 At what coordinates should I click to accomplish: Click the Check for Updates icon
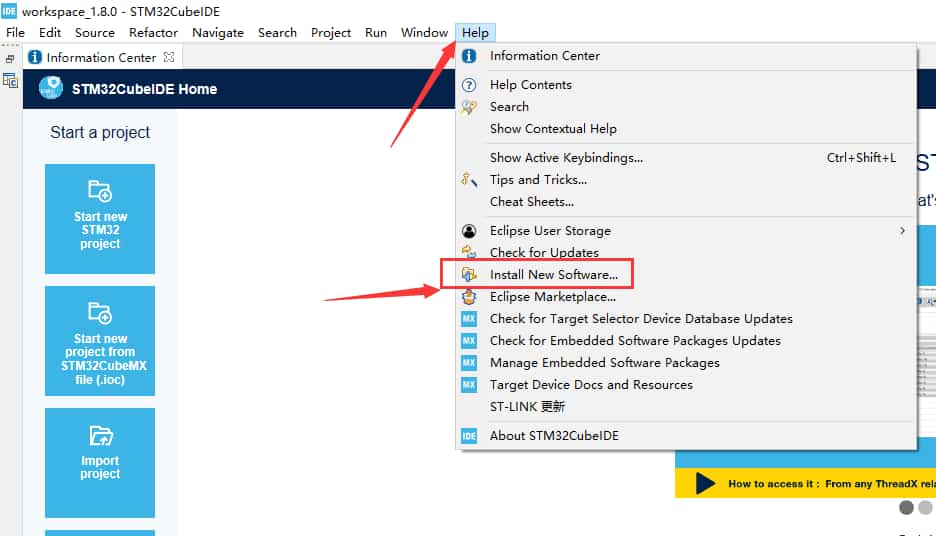tap(469, 252)
